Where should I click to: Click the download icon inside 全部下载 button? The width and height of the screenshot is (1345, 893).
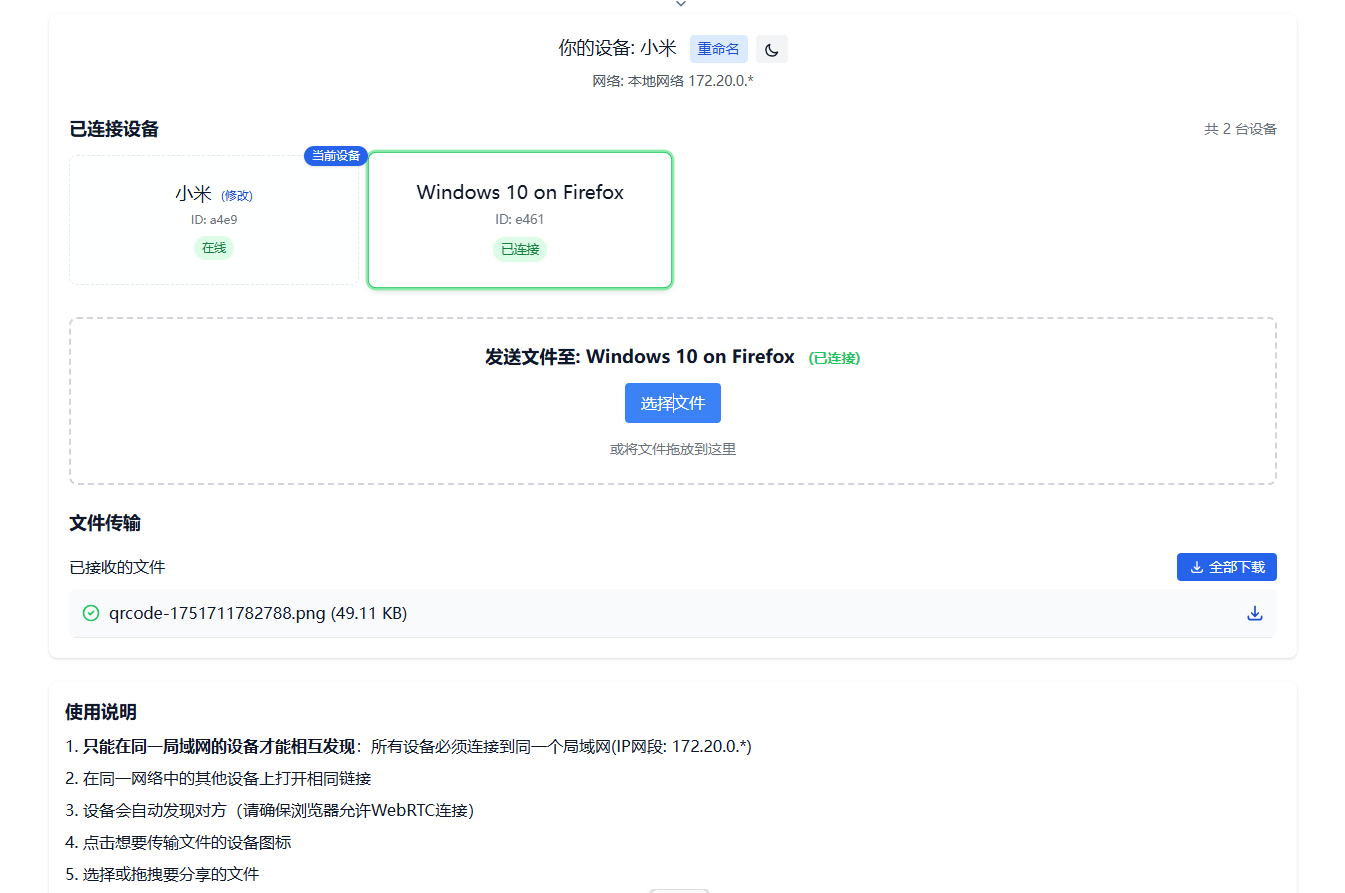1196,566
